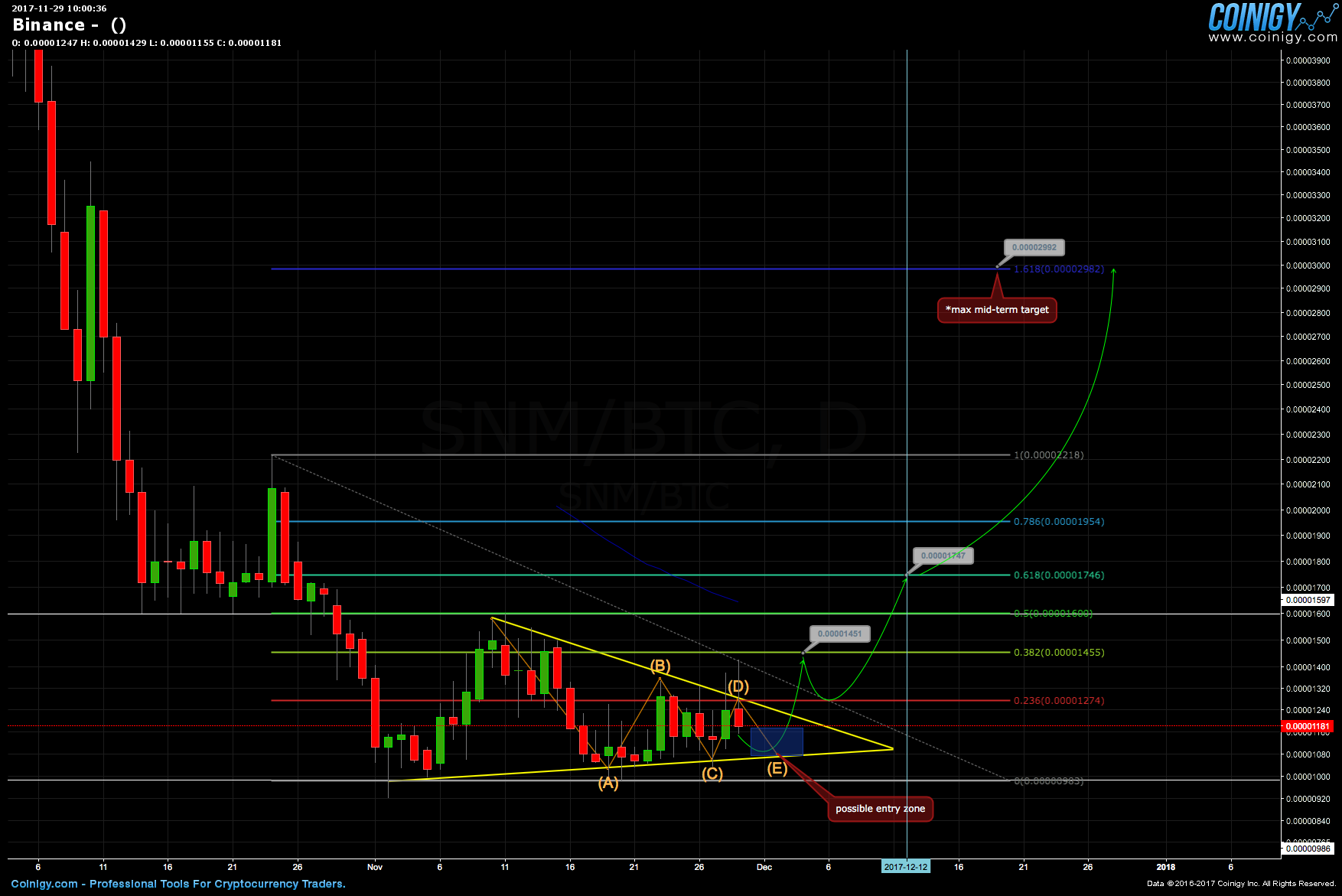
Task: Select the (A) wave label
Action: coord(608,783)
